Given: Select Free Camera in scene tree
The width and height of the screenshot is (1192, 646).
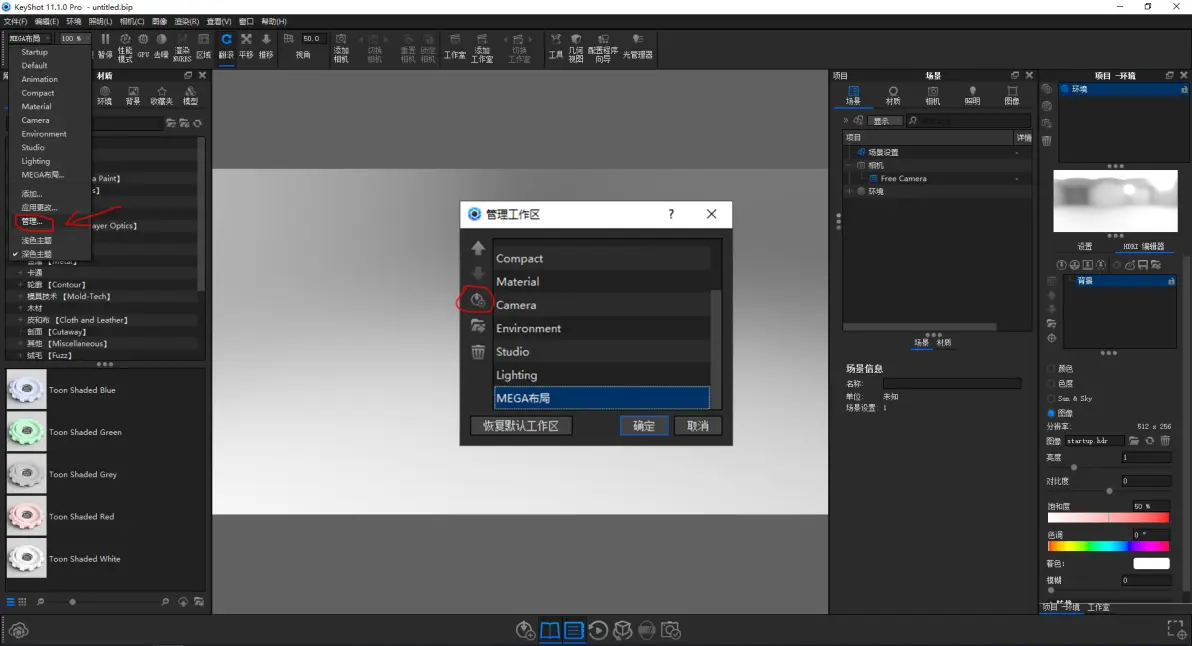Looking at the screenshot, I should pyautogui.click(x=903, y=179).
